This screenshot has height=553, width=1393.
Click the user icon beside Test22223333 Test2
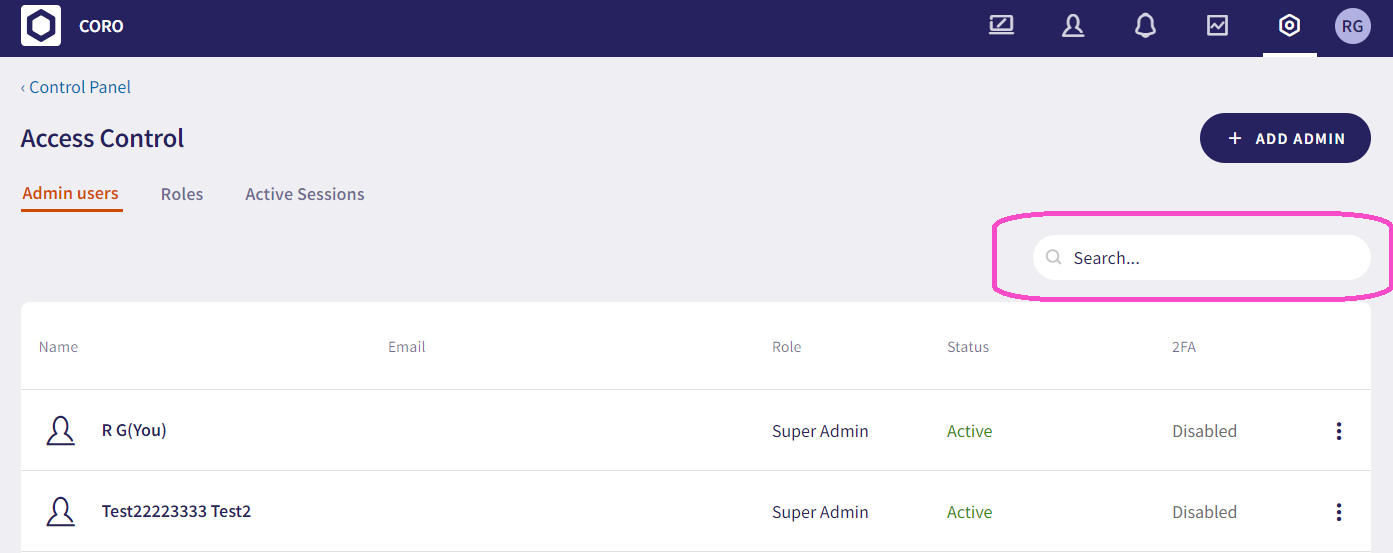tap(61, 512)
